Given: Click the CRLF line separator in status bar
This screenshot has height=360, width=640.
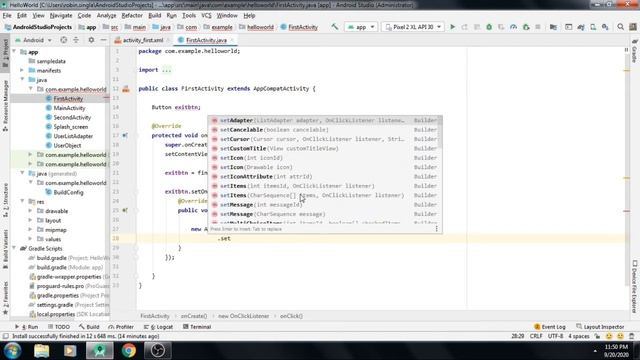Looking at the screenshot, I should [536, 336].
